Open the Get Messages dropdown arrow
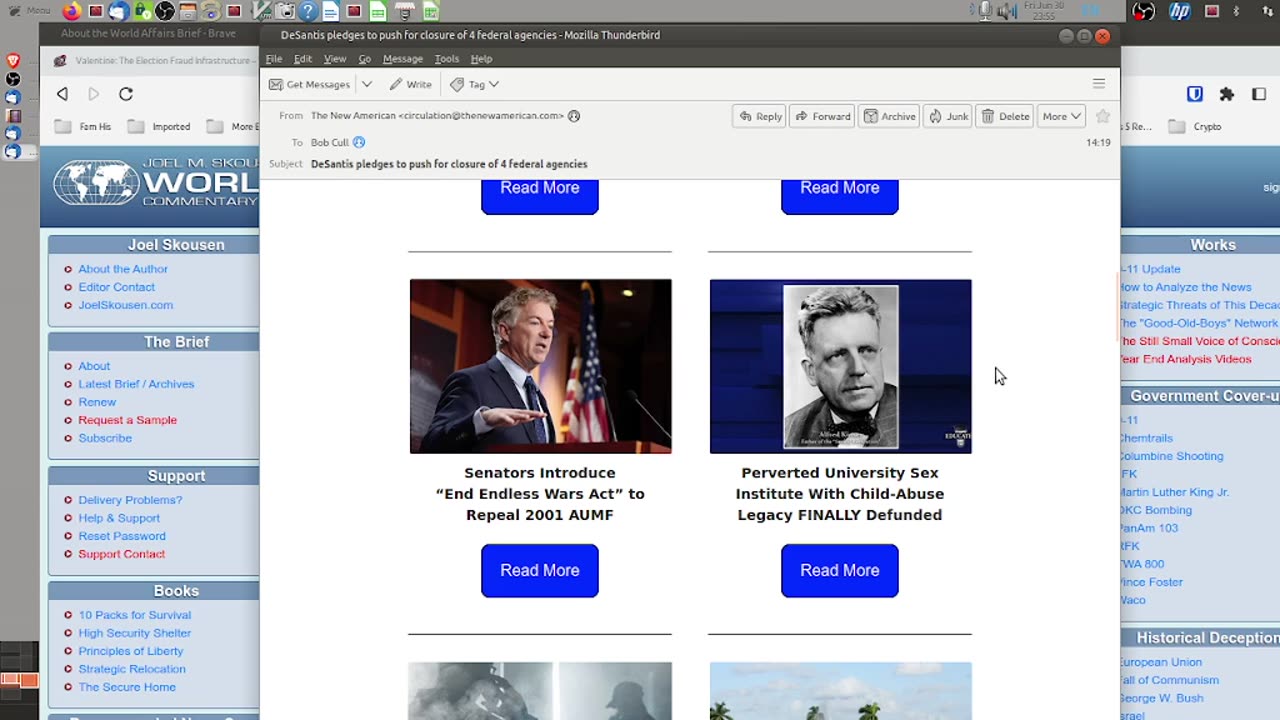This screenshot has height=720, width=1280. click(367, 84)
